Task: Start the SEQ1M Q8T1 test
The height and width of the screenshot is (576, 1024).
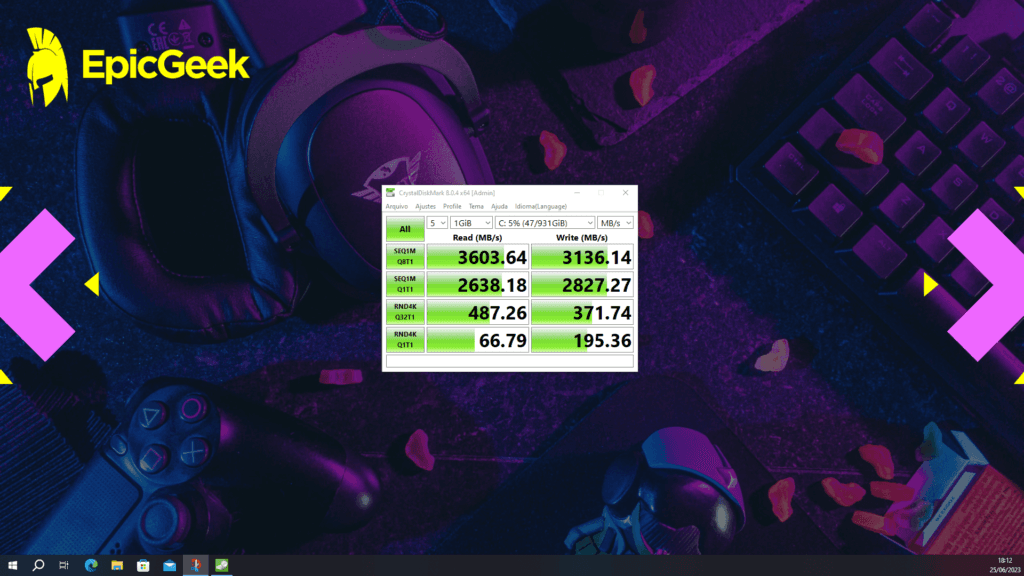Action: click(404, 256)
